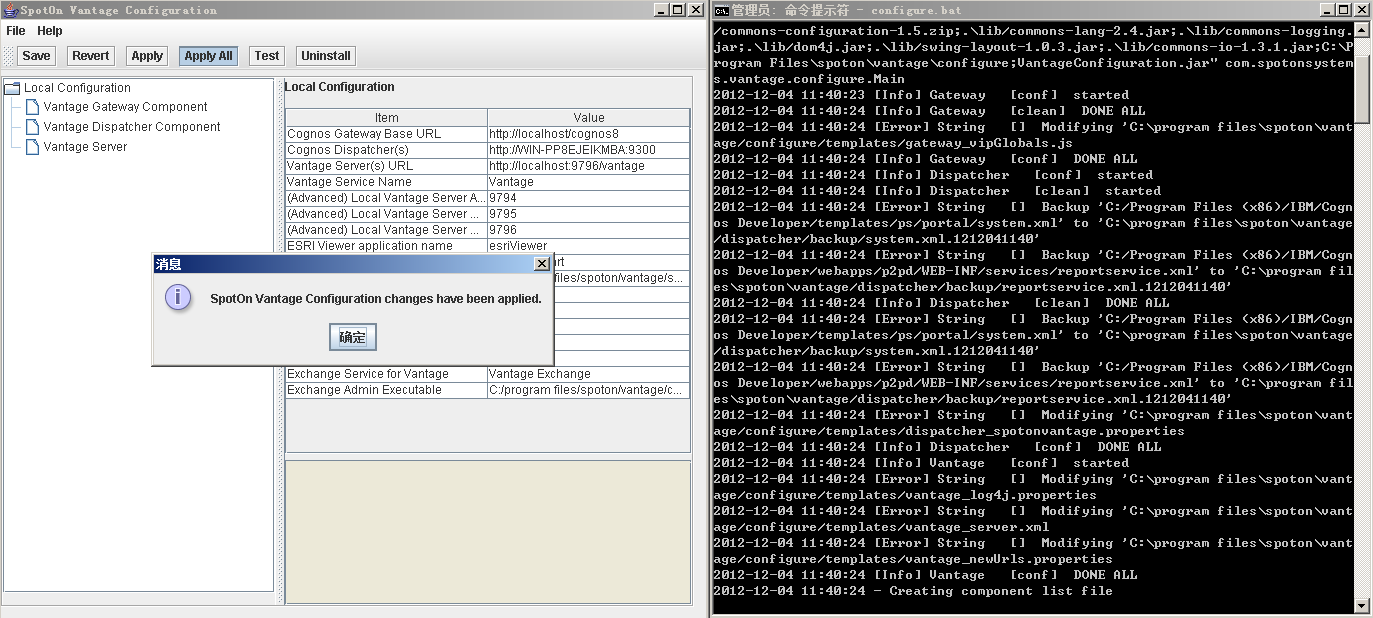
Task: Open the File menu
Action: point(16,31)
